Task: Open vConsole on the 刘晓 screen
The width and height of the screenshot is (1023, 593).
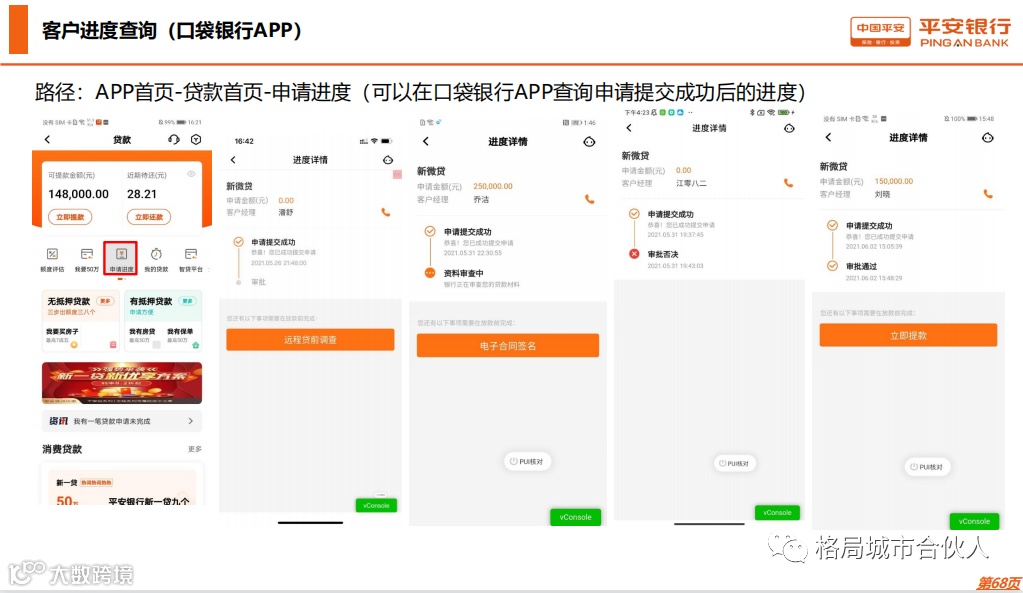Action: 974,521
